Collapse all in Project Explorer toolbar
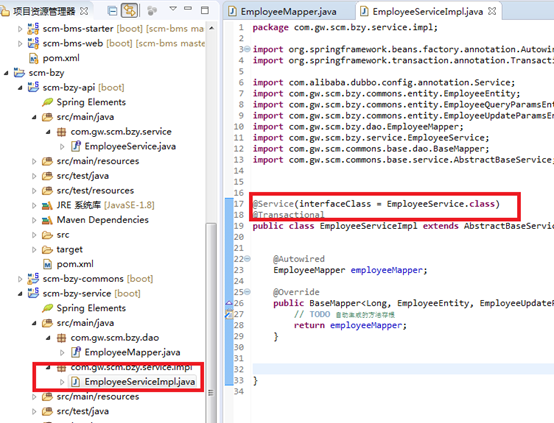The width and height of the screenshot is (554, 423). pyautogui.click(x=112, y=11)
